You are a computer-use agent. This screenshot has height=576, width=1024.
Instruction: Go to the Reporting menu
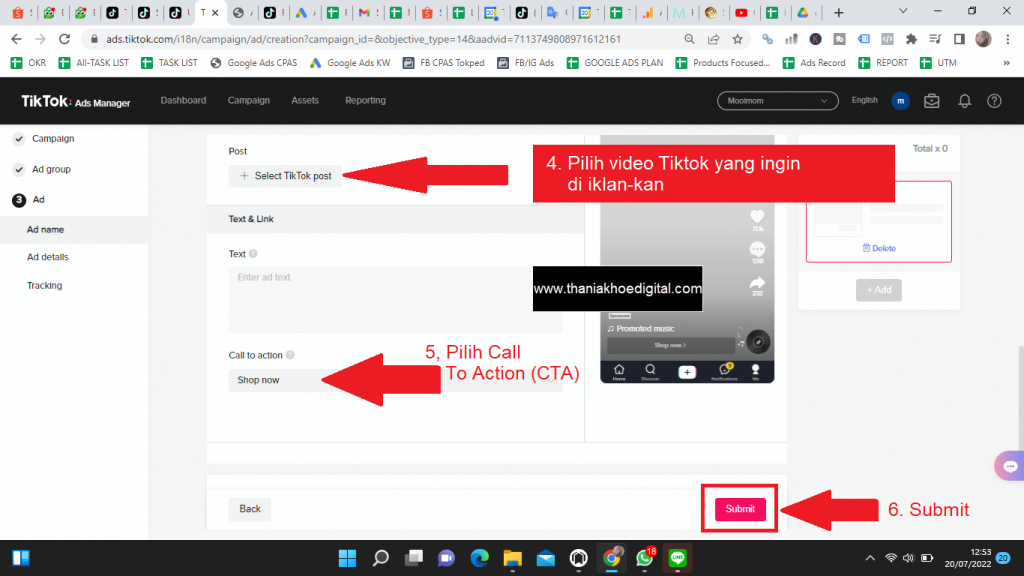point(365,101)
